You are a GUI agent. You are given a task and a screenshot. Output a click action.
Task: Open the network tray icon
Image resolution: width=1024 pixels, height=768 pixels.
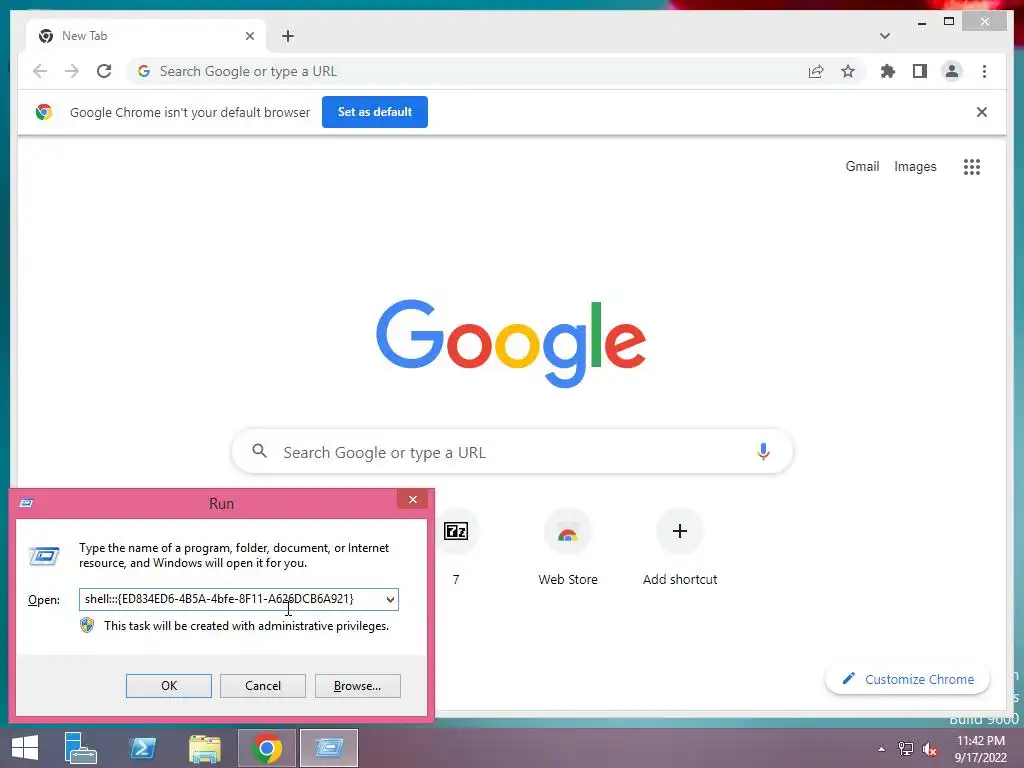(906, 749)
